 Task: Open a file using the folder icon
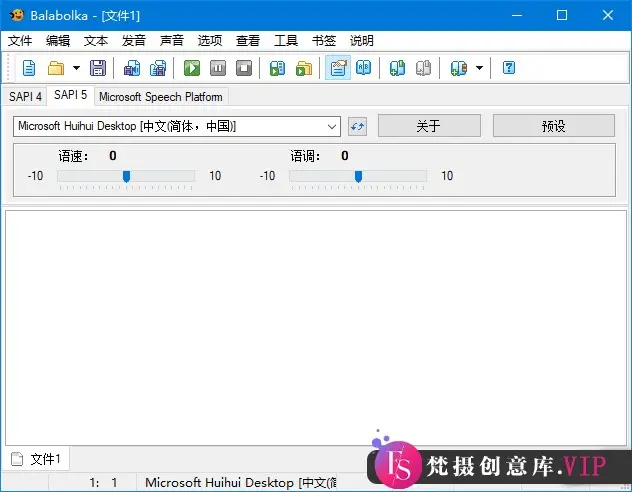click(x=56, y=68)
